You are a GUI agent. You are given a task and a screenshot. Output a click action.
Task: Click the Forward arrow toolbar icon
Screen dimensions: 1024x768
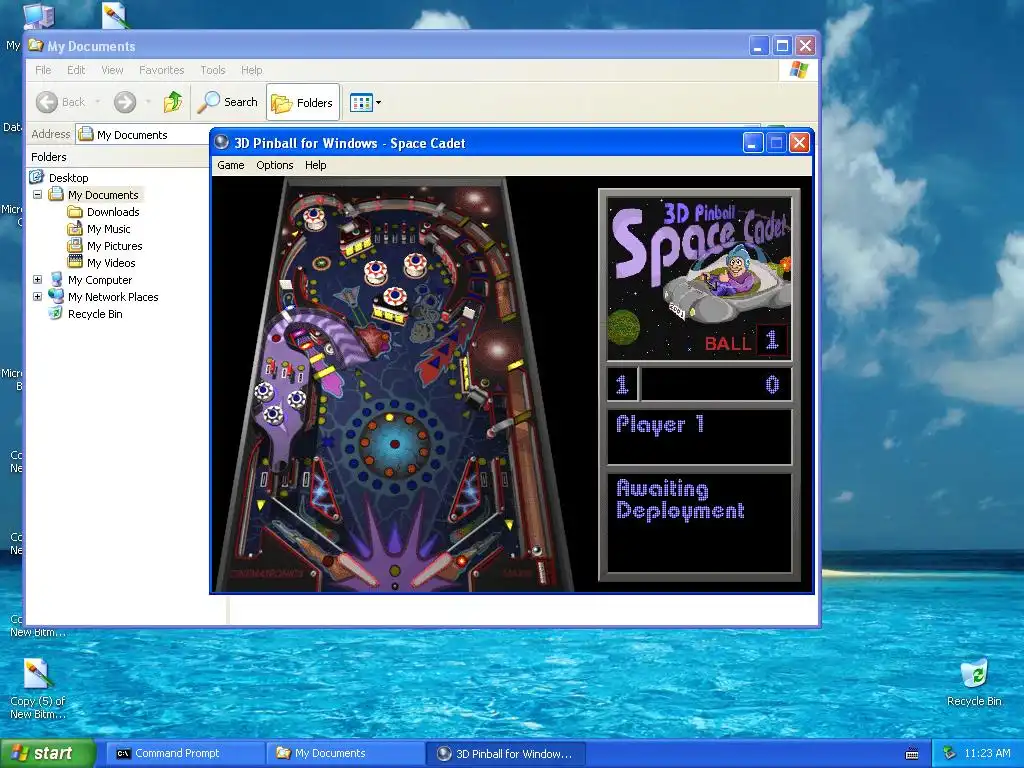[125, 102]
